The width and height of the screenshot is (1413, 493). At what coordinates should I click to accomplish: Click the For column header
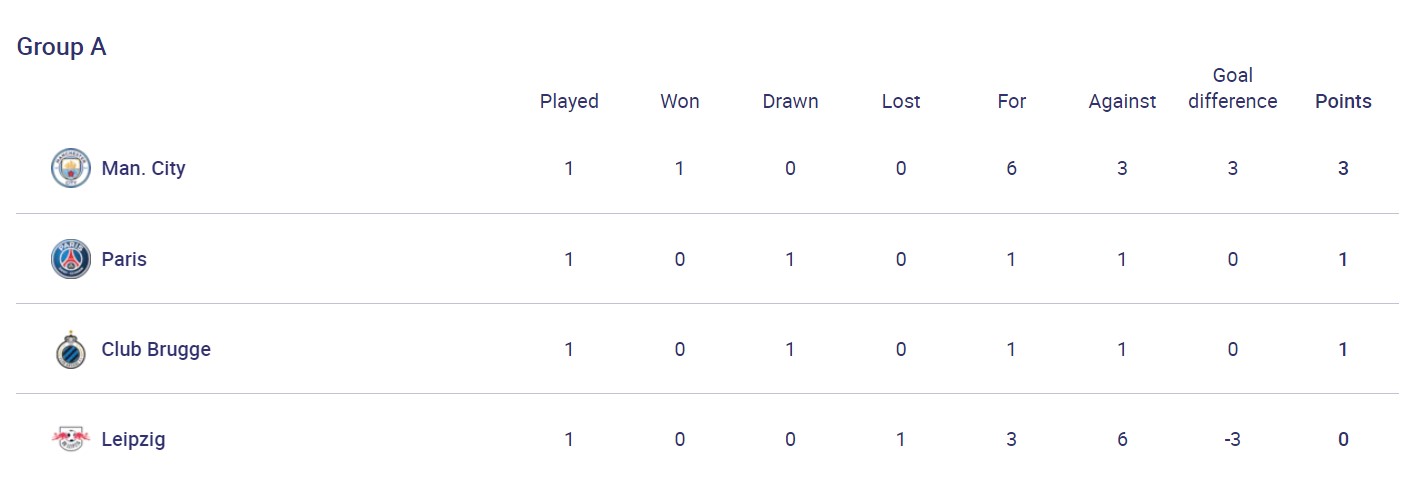1012,101
